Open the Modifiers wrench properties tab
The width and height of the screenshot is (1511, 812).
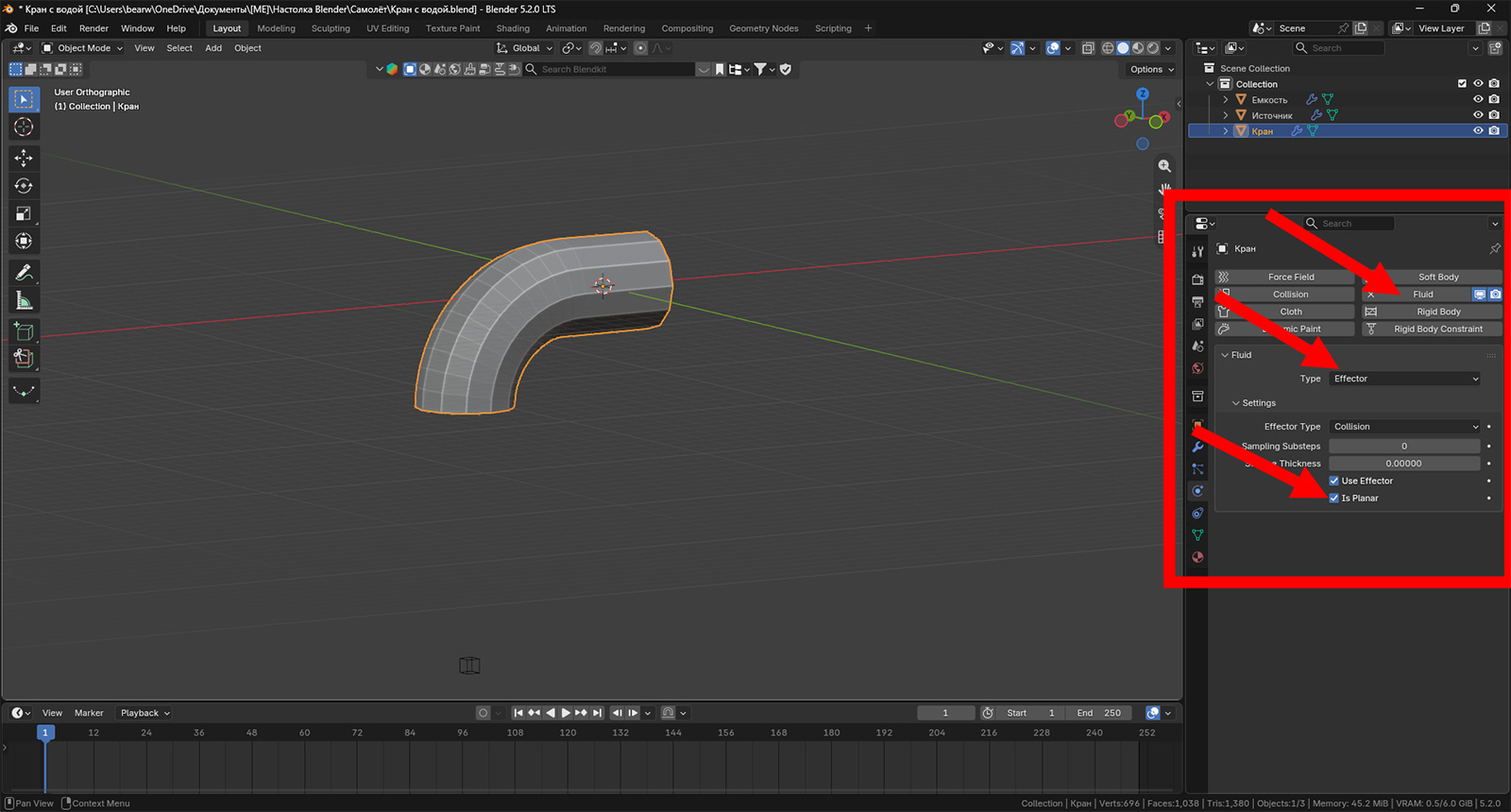coord(1197,447)
